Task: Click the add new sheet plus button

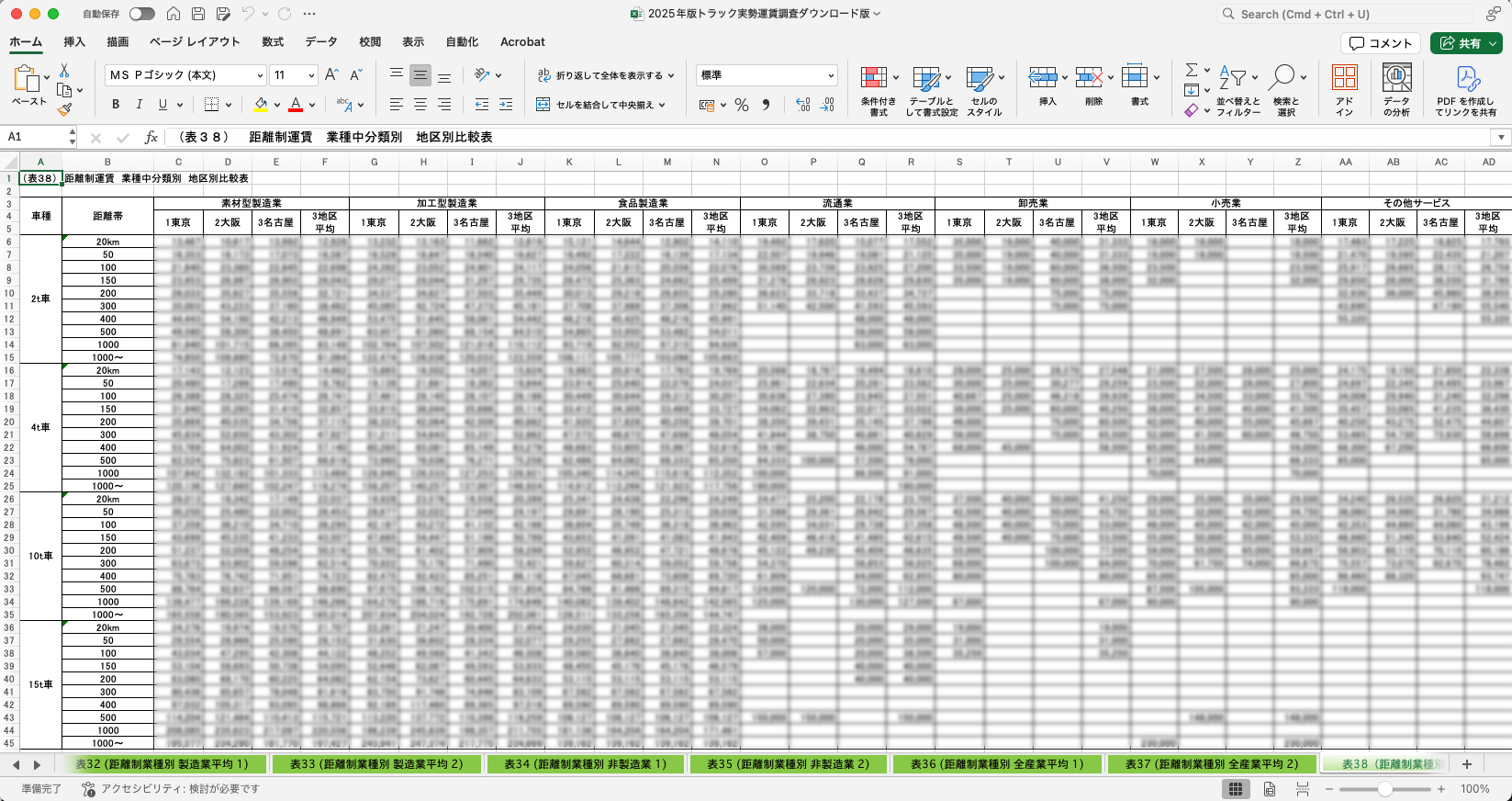Action: click(x=1467, y=764)
